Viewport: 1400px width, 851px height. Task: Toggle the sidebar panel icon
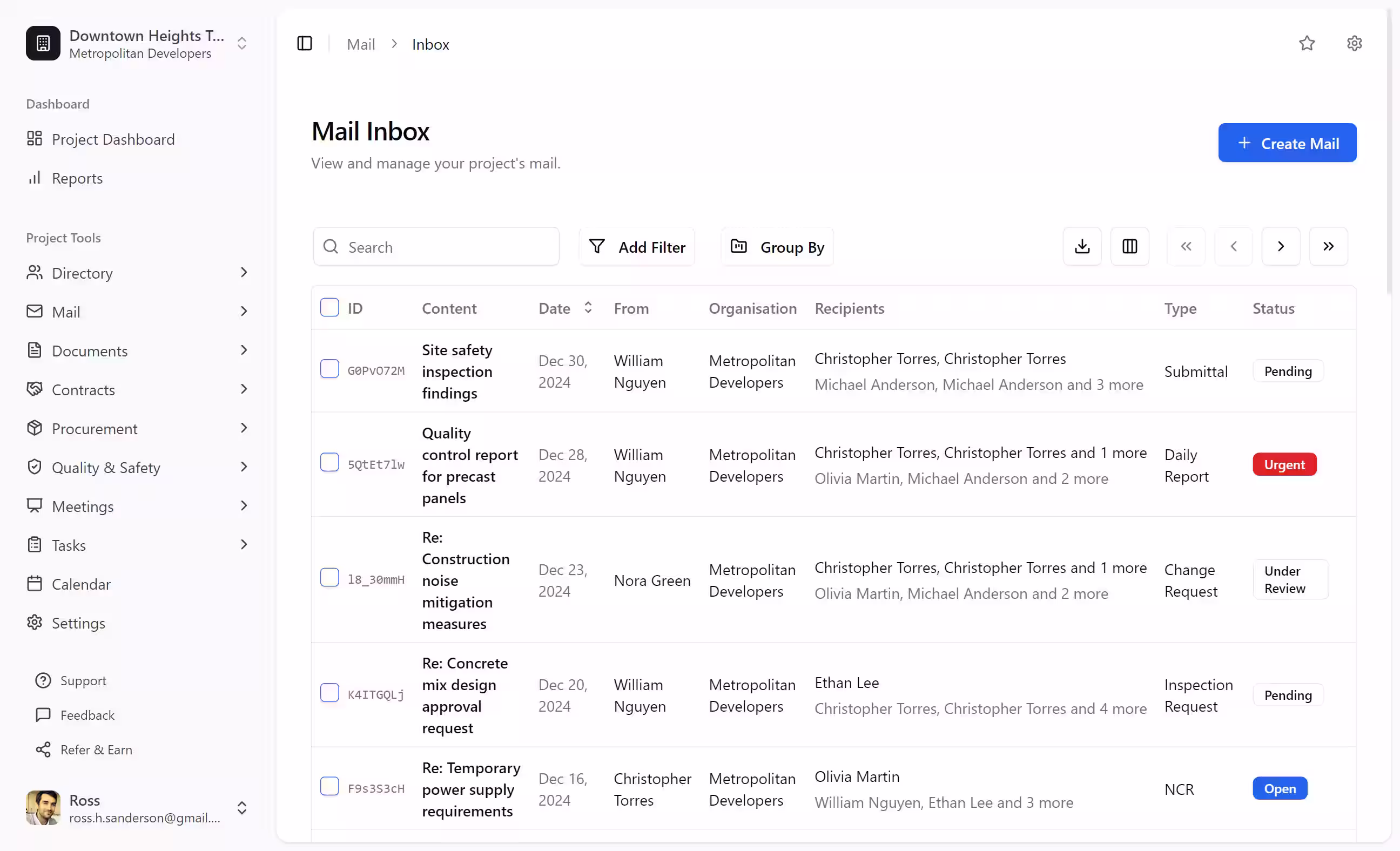point(305,43)
